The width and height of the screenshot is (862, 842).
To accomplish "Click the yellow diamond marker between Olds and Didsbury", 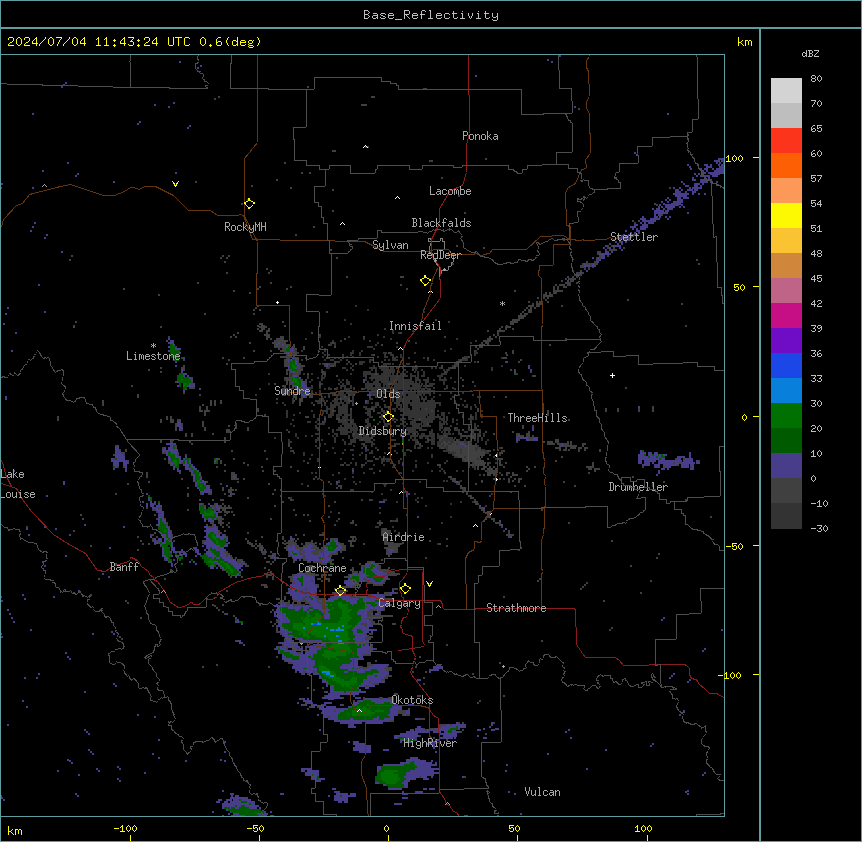I will pyautogui.click(x=388, y=417).
